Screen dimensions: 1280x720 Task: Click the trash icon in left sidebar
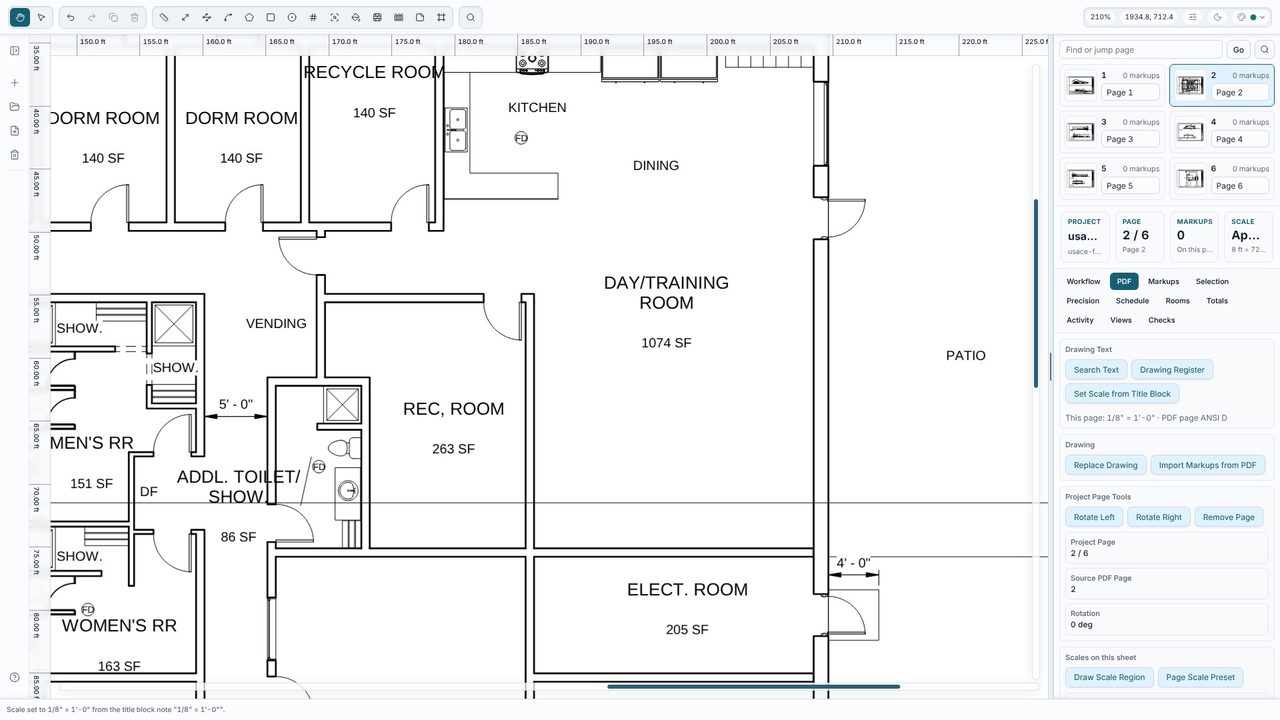[x=15, y=155]
